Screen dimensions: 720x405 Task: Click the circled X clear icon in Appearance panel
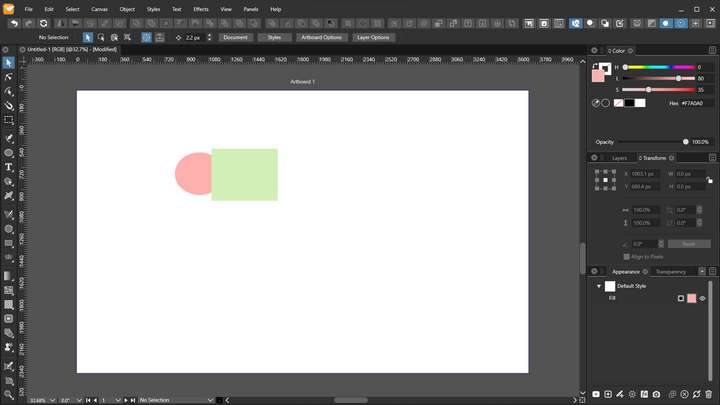pyautogui.click(x=685, y=394)
